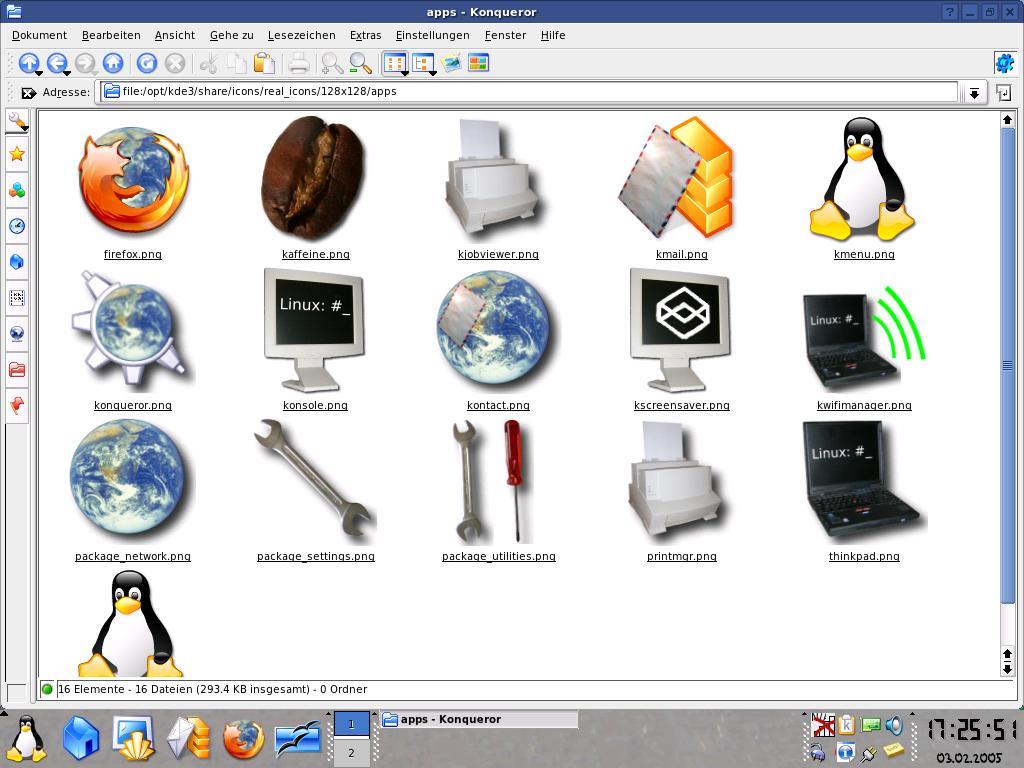Open the package_settings.png file link
This screenshot has height=768, width=1024.
[x=315, y=556]
